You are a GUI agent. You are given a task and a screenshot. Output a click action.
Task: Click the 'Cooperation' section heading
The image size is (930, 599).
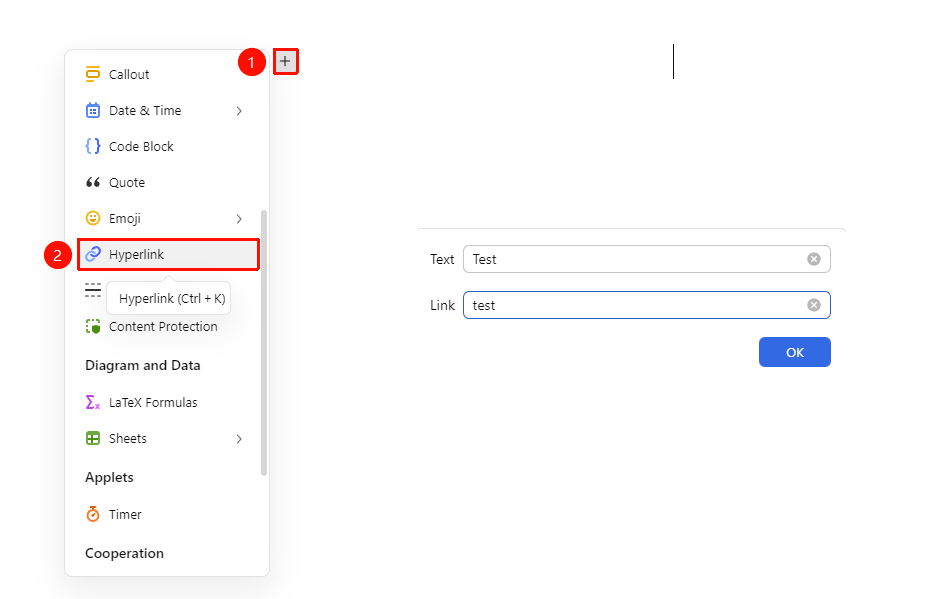(124, 553)
